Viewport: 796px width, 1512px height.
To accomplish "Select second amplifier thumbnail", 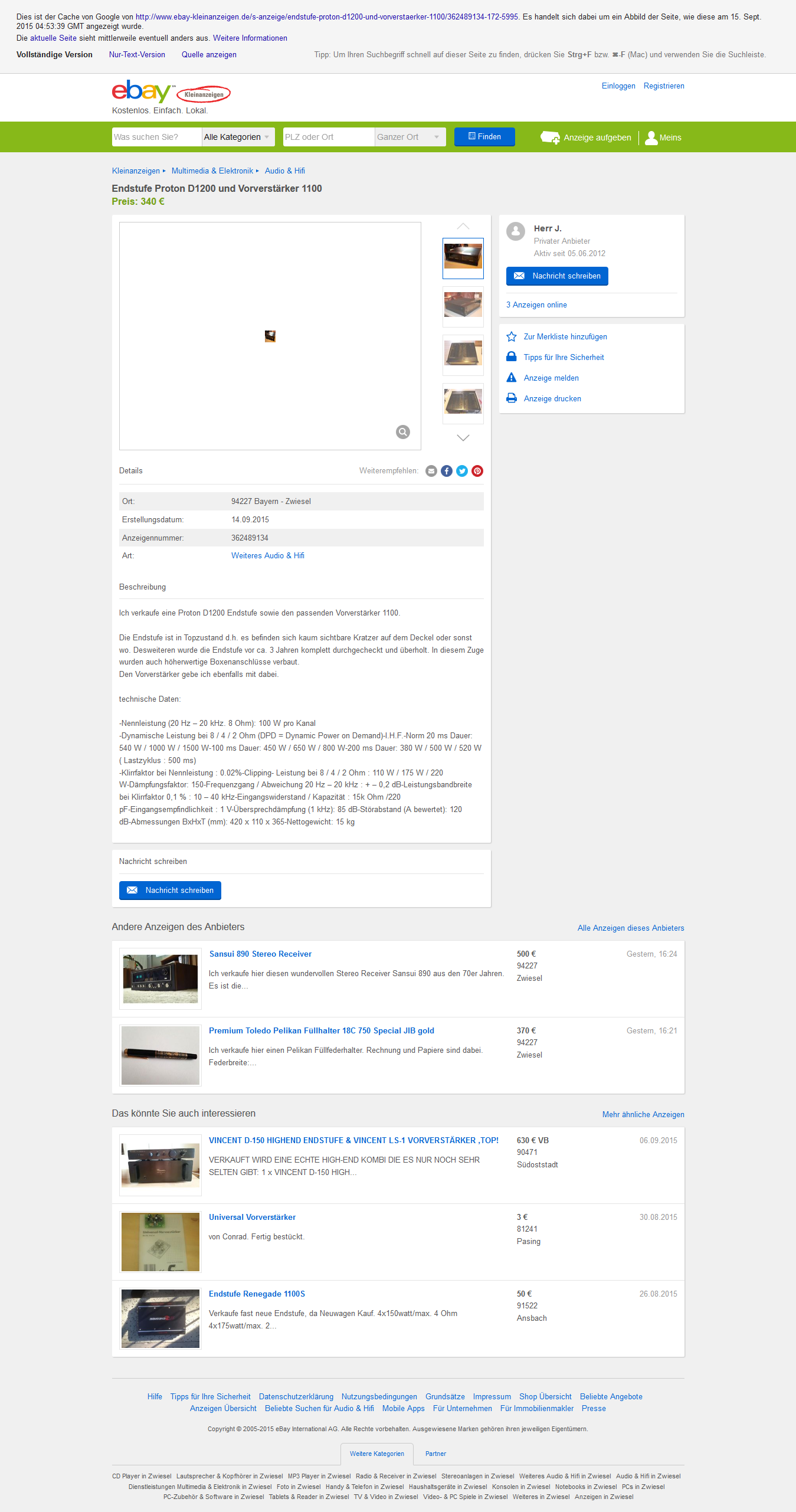I will [x=463, y=307].
